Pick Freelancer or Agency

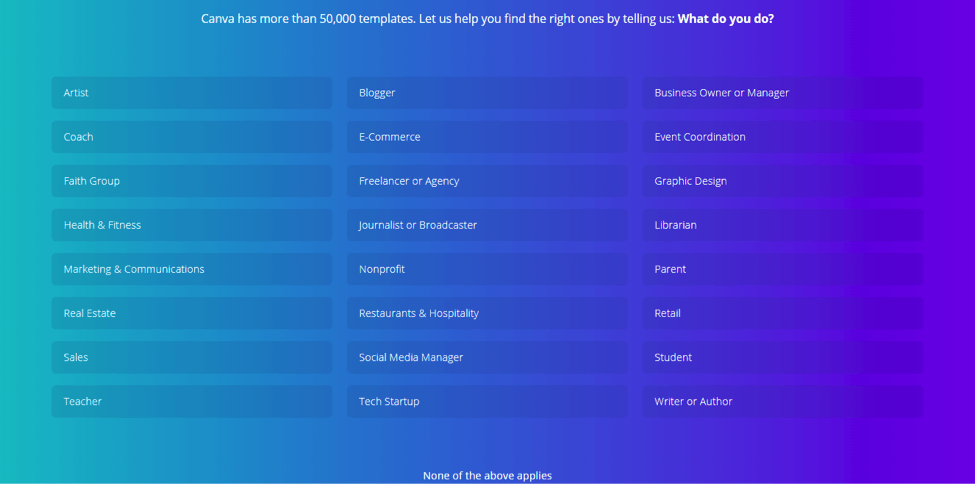click(x=487, y=181)
